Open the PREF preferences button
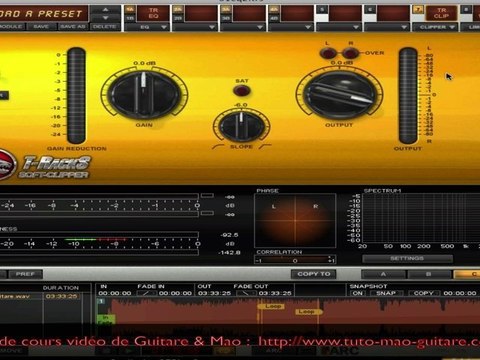 coord(25,274)
